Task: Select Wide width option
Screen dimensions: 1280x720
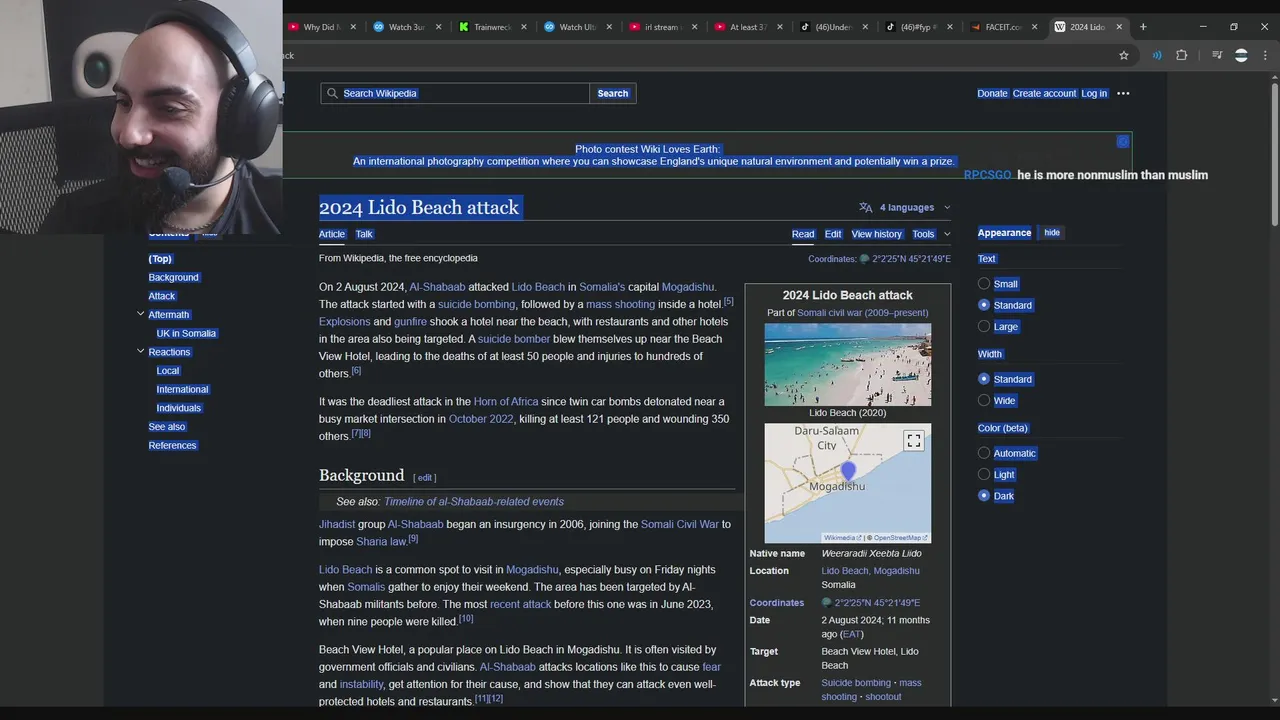Action: tap(984, 400)
